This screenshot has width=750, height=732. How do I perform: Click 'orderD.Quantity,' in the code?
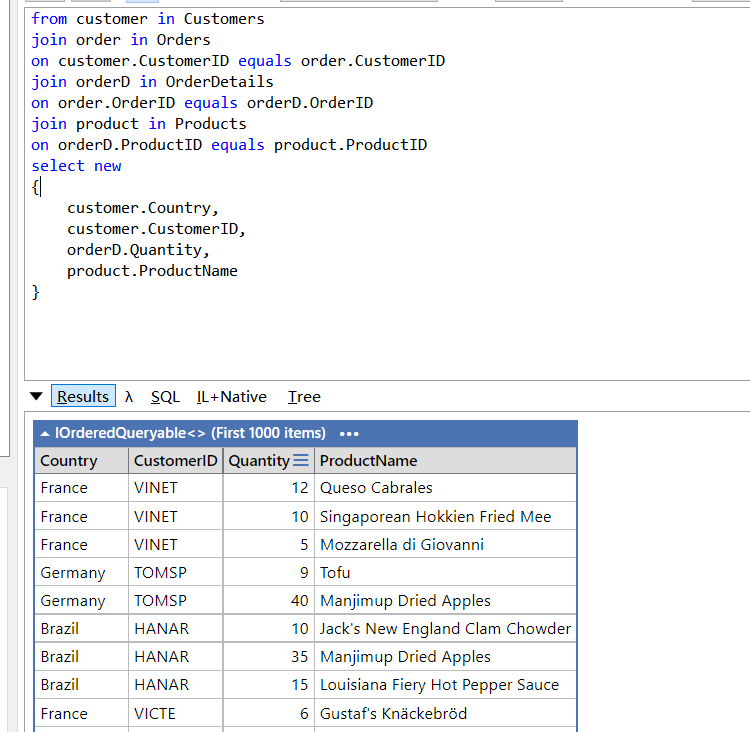138,250
